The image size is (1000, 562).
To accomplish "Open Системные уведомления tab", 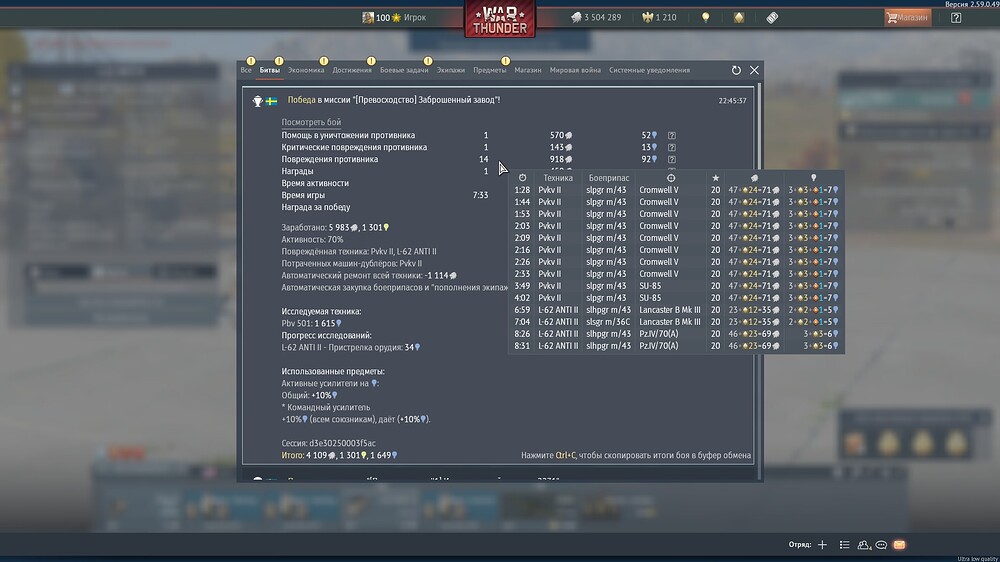I will (649, 70).
